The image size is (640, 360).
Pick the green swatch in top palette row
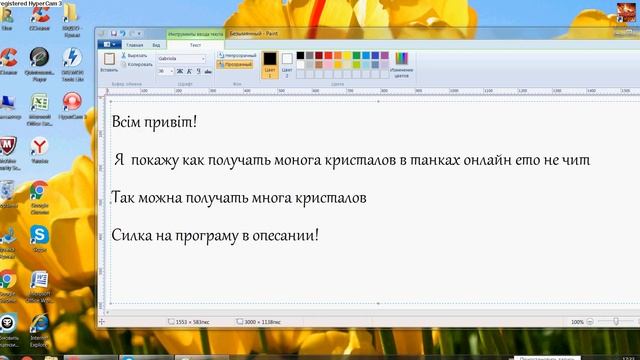tap(356, 55)
